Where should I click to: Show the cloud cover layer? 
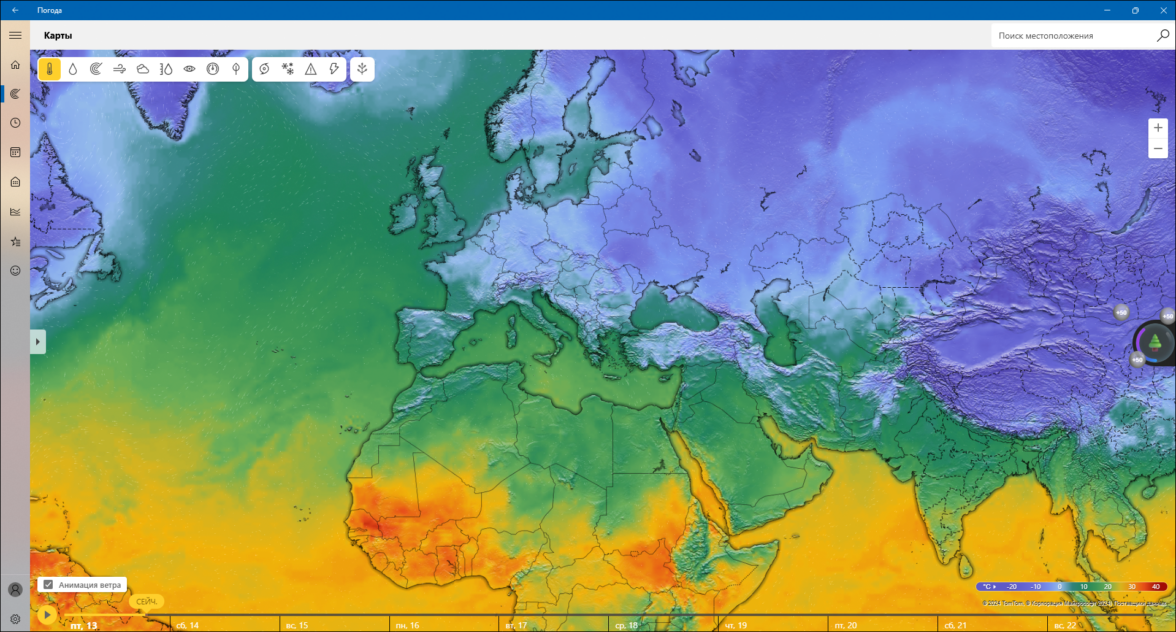tap(142, 69)
